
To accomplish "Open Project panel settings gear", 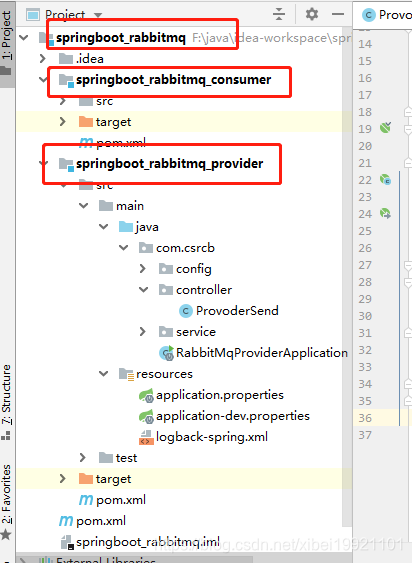I will coord(311,14).
